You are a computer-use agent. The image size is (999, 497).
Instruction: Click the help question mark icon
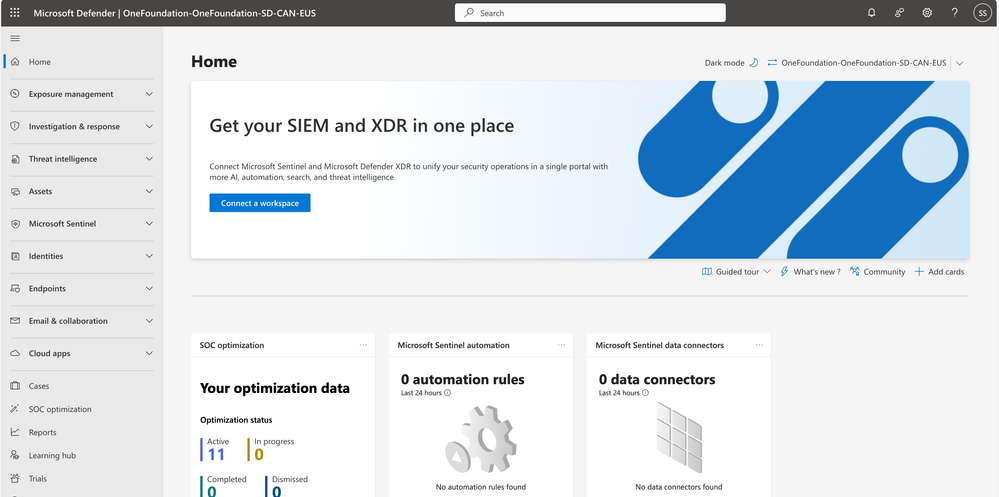[954, 13]
